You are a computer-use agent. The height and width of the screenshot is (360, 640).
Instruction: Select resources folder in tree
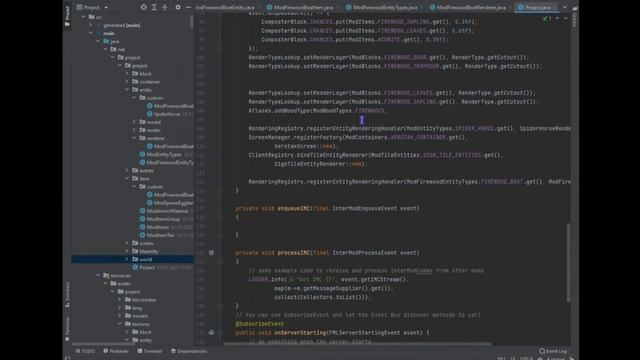pyautogui.click(x=120, y=276)
